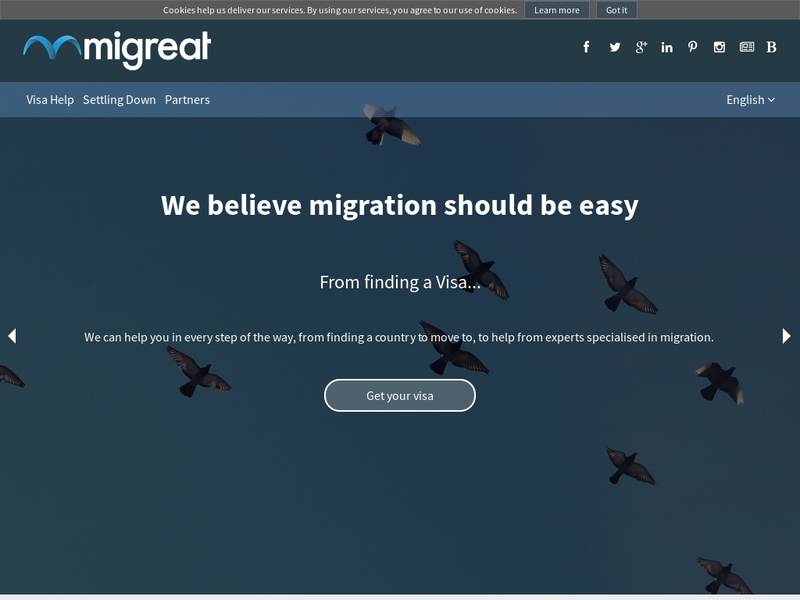Image resolution: width=800 pixels, height=600 pixels.
Task: Advance to next slide with right arrow
Action: [x=786, y=336]
